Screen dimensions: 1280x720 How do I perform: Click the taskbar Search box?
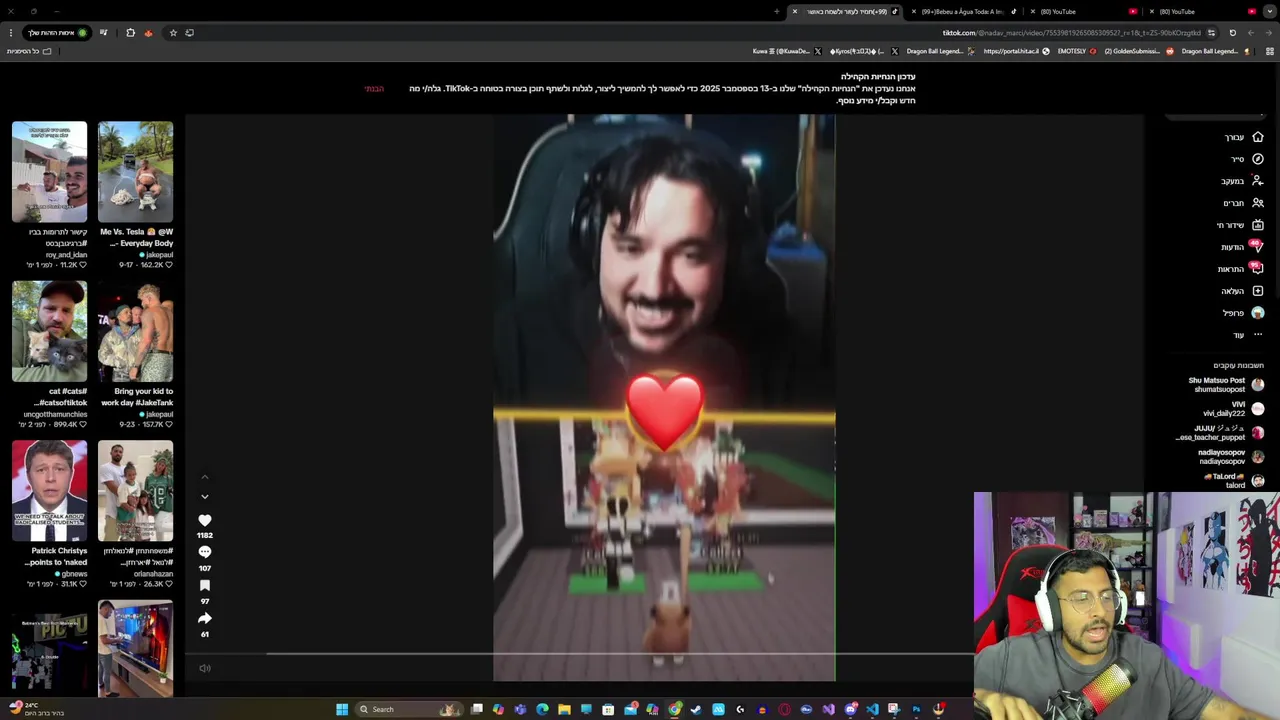click(x=408, y=709)
